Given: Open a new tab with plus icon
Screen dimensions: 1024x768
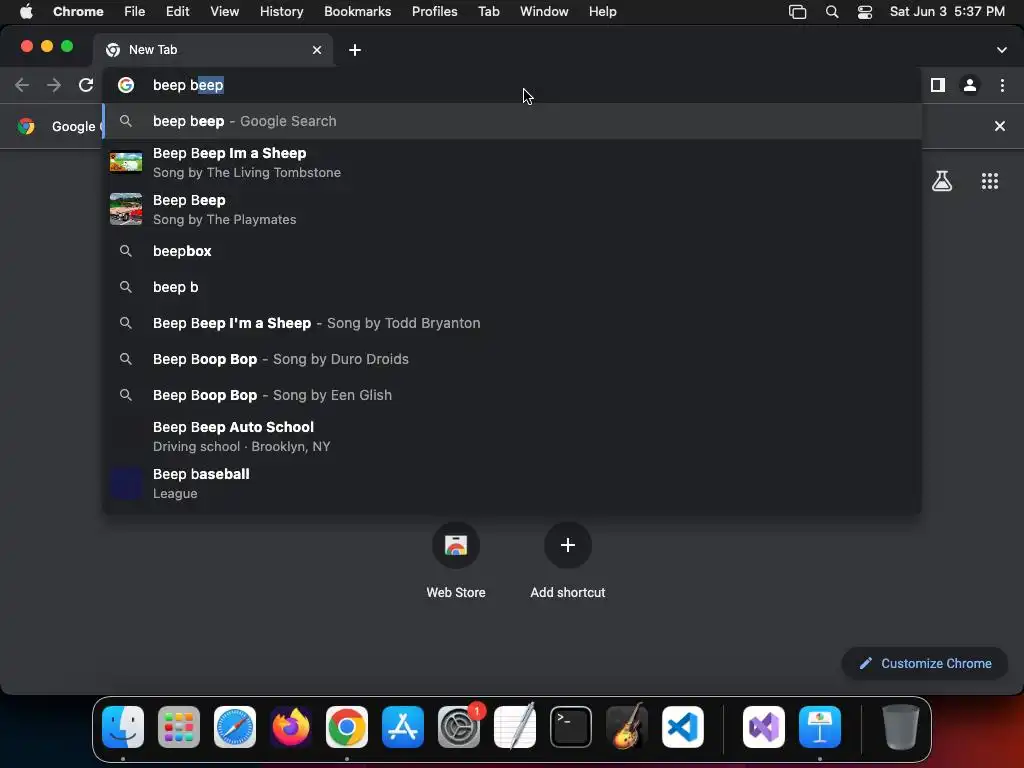Looking at the screenshot, I should pos(355,50).
